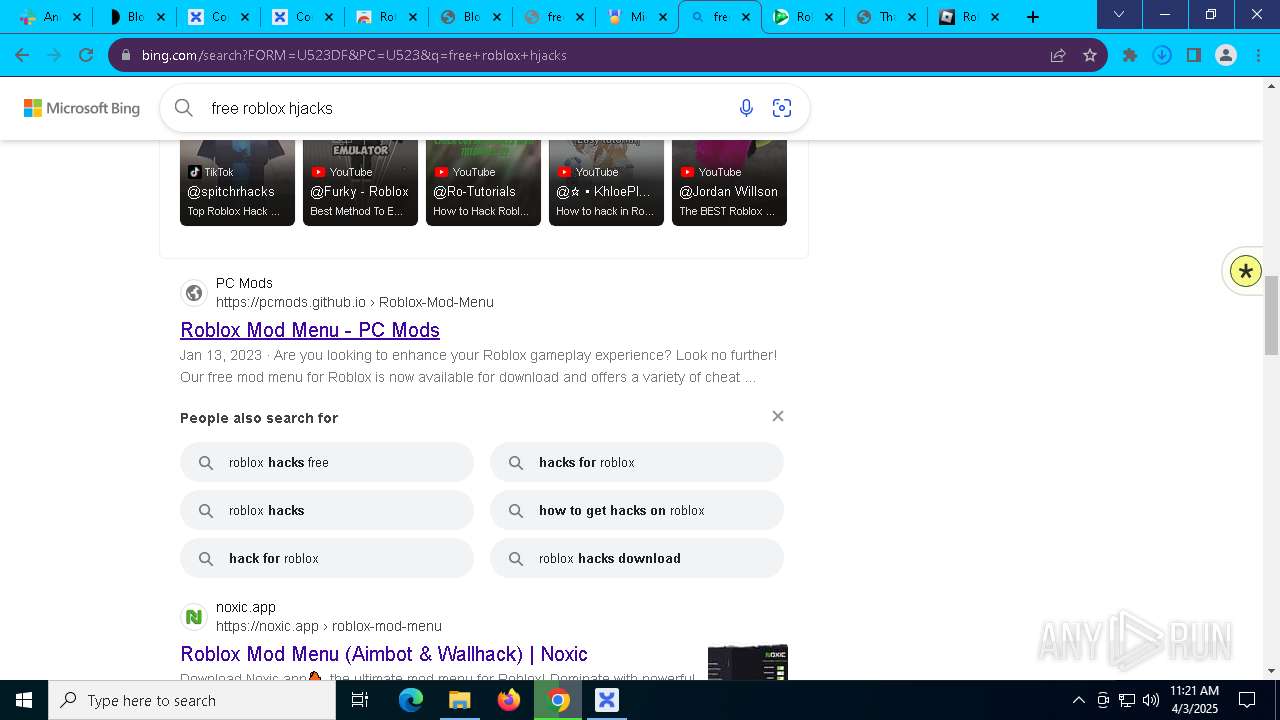Click Windows 'Type here to search' box

coord(192,700)
